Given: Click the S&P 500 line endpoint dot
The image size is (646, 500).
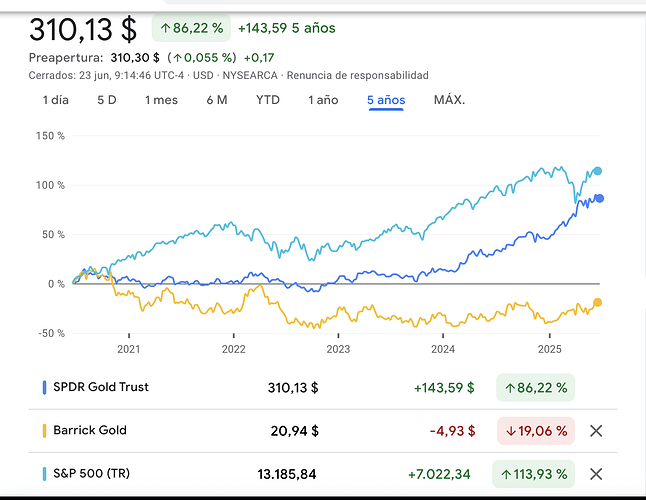Looking at the screenshot, I should coord(597,171).
